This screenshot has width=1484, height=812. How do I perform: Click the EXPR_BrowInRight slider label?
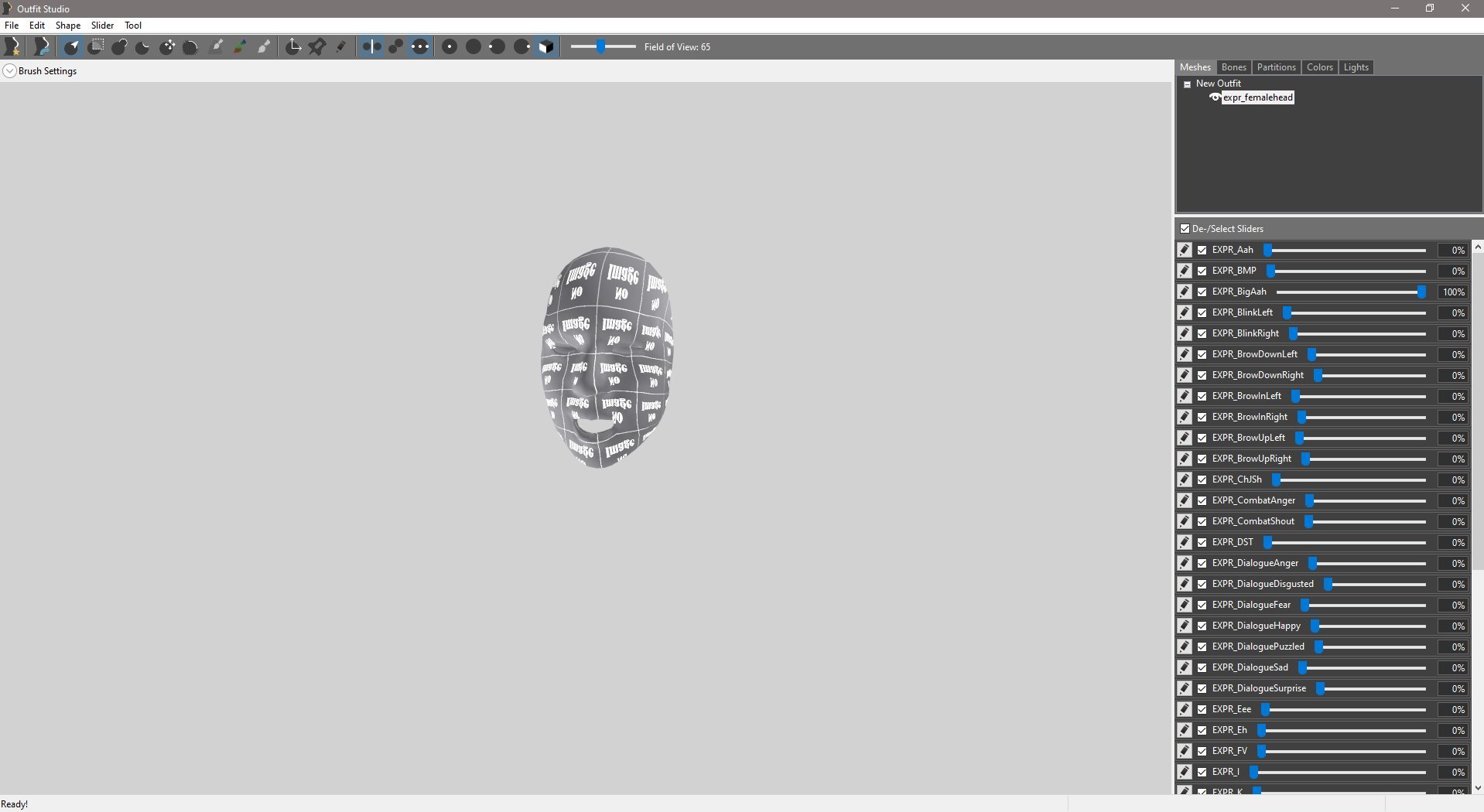pyautogui.click(x=1250, y=418)
